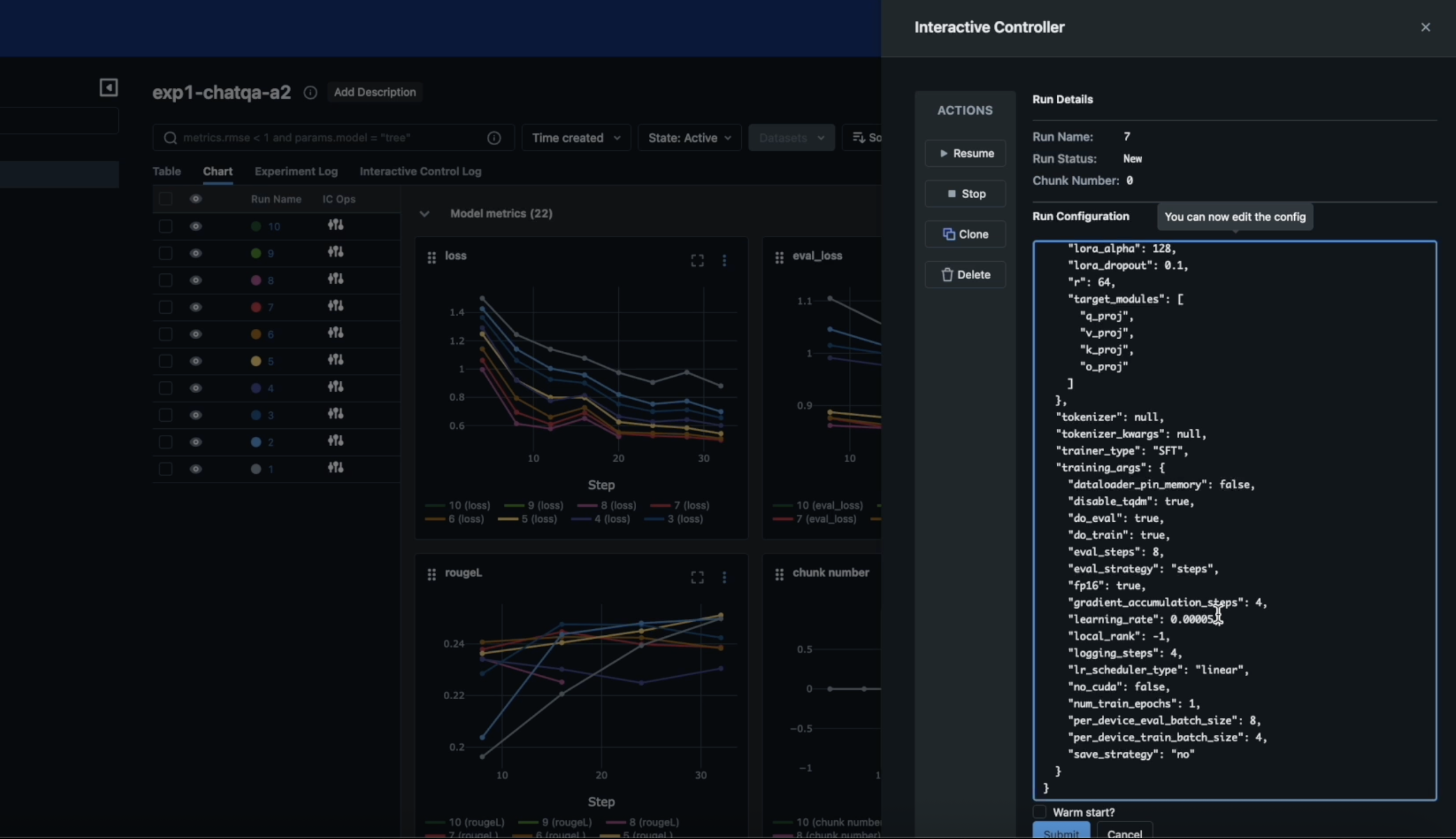Click the Clone action button
1456x839 pixels.
pos(965,235)
